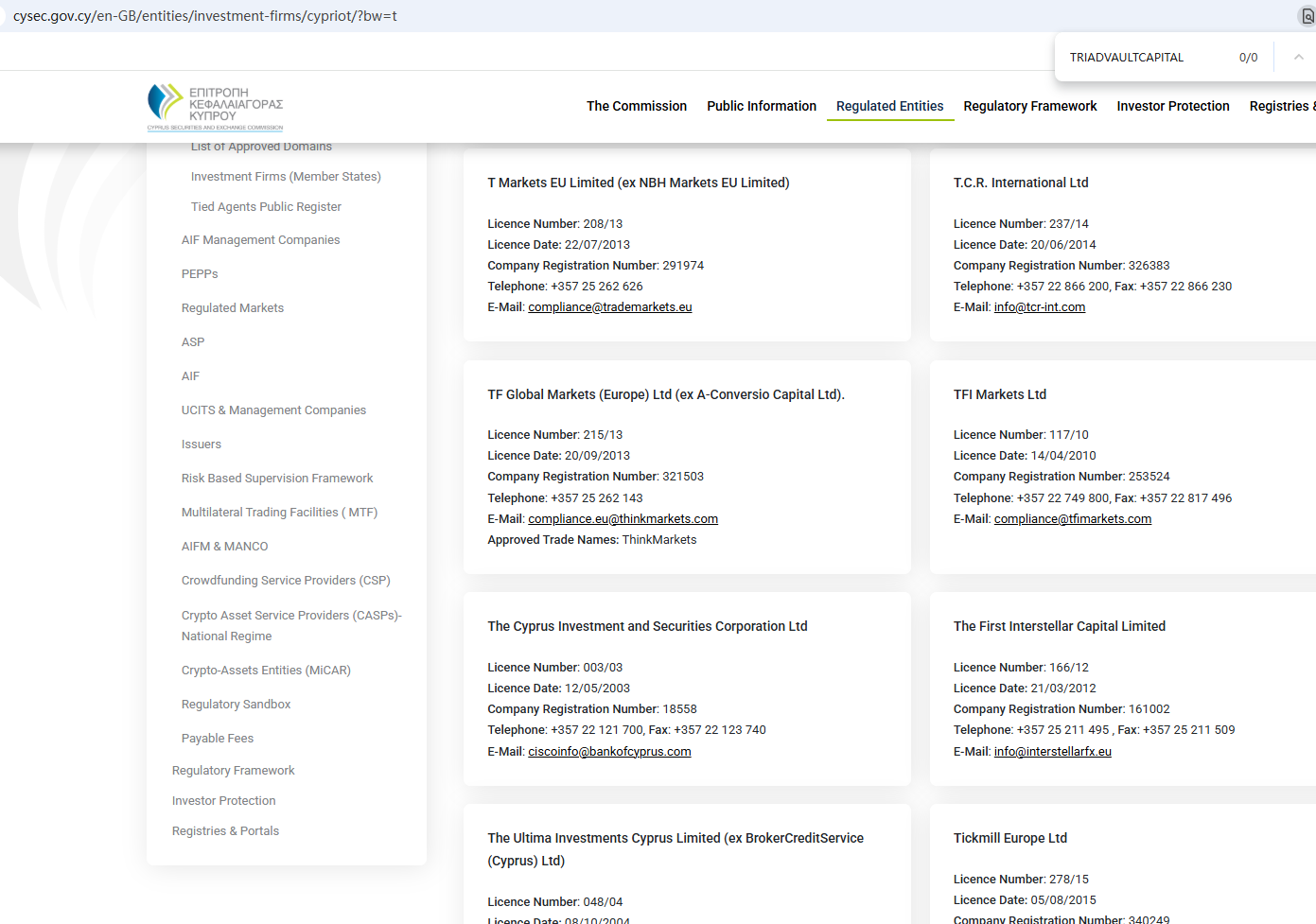The width and height of the screenshot is (1316, 924).
Task: Open compliance.eu@thinkmarkets.com email link
Action: click(623, 519)
